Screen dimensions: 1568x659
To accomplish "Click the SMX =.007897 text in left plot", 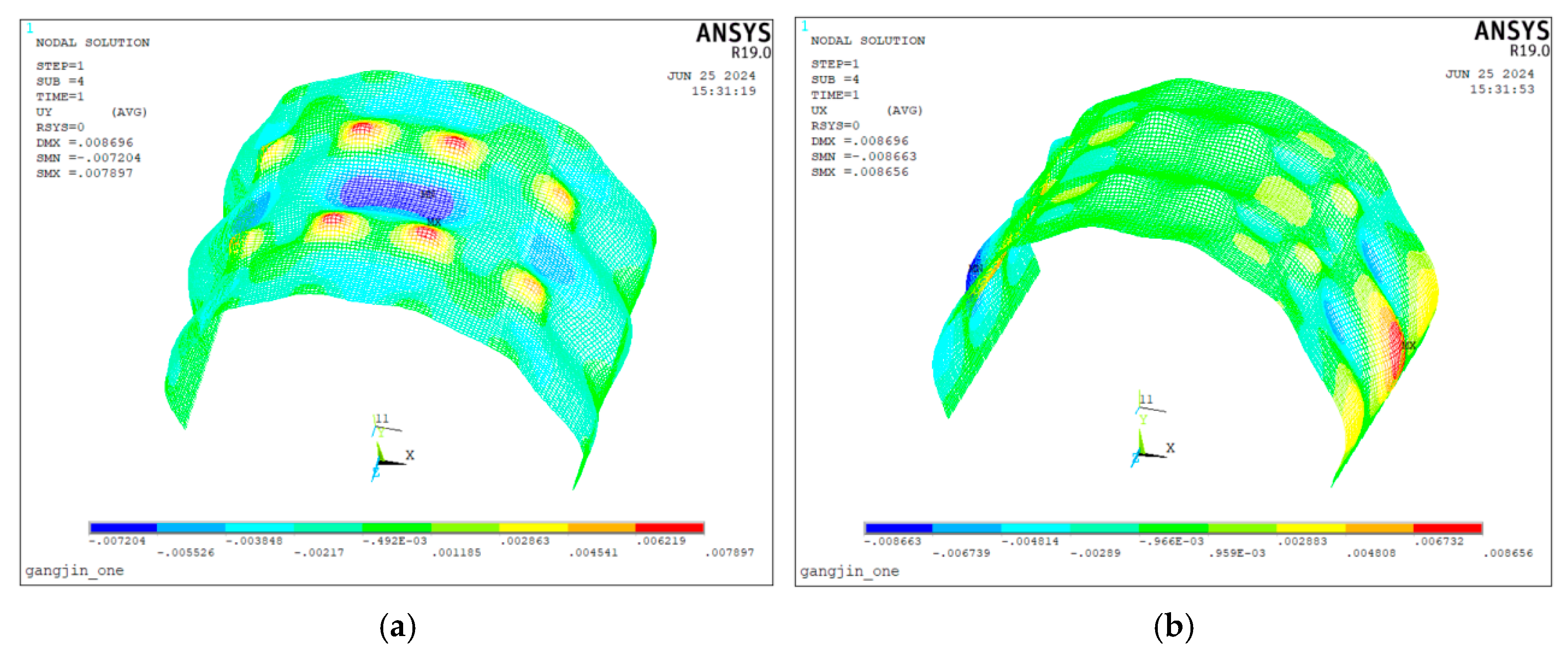I will coord(84,173).
